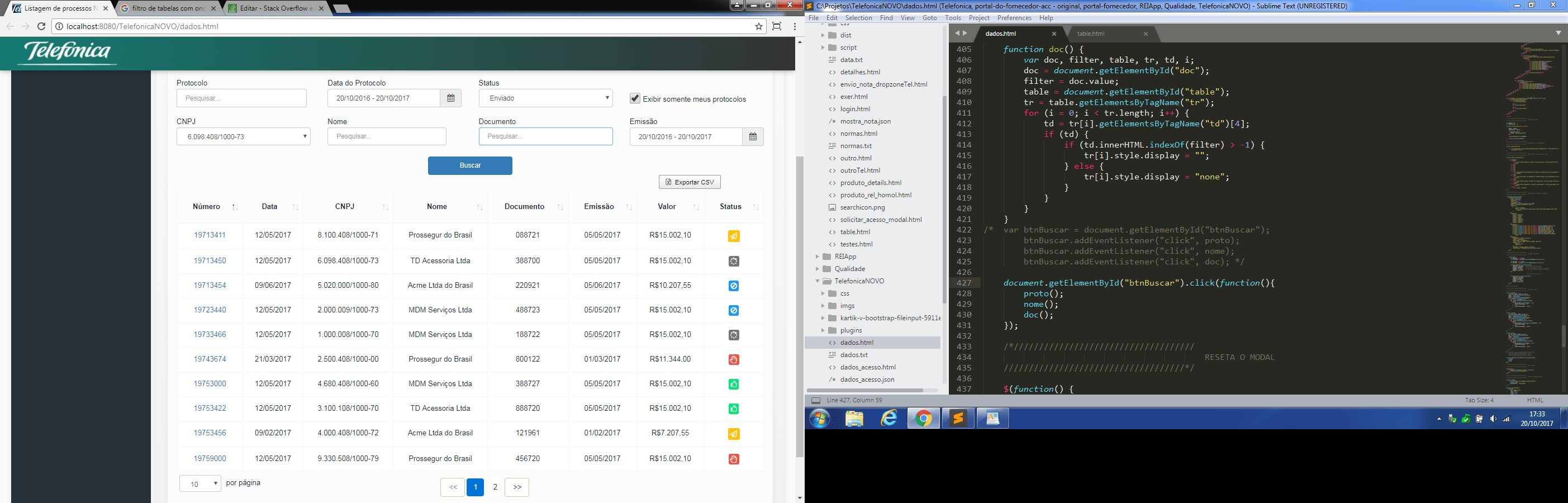Open the Goto menu in Sublime Text
1568x503 pixels.
(x=929, y=18)
